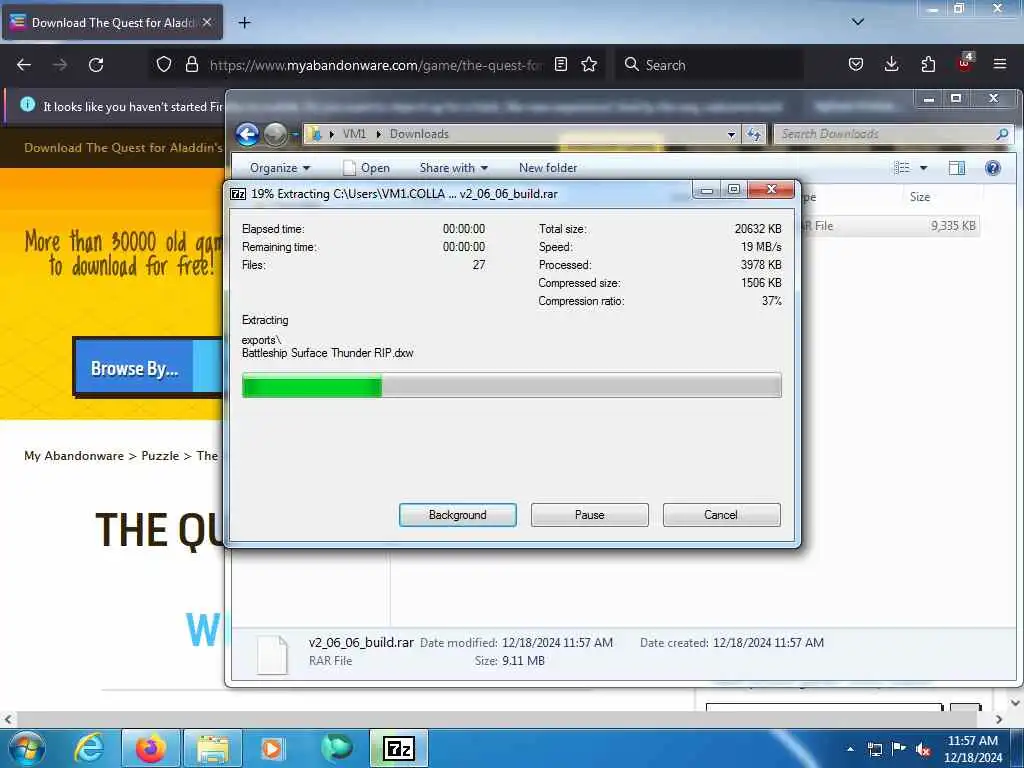This screenshot has width=1024, height=768.
Task: Open Windows Media Player taskbar icon
Action: 272,748
